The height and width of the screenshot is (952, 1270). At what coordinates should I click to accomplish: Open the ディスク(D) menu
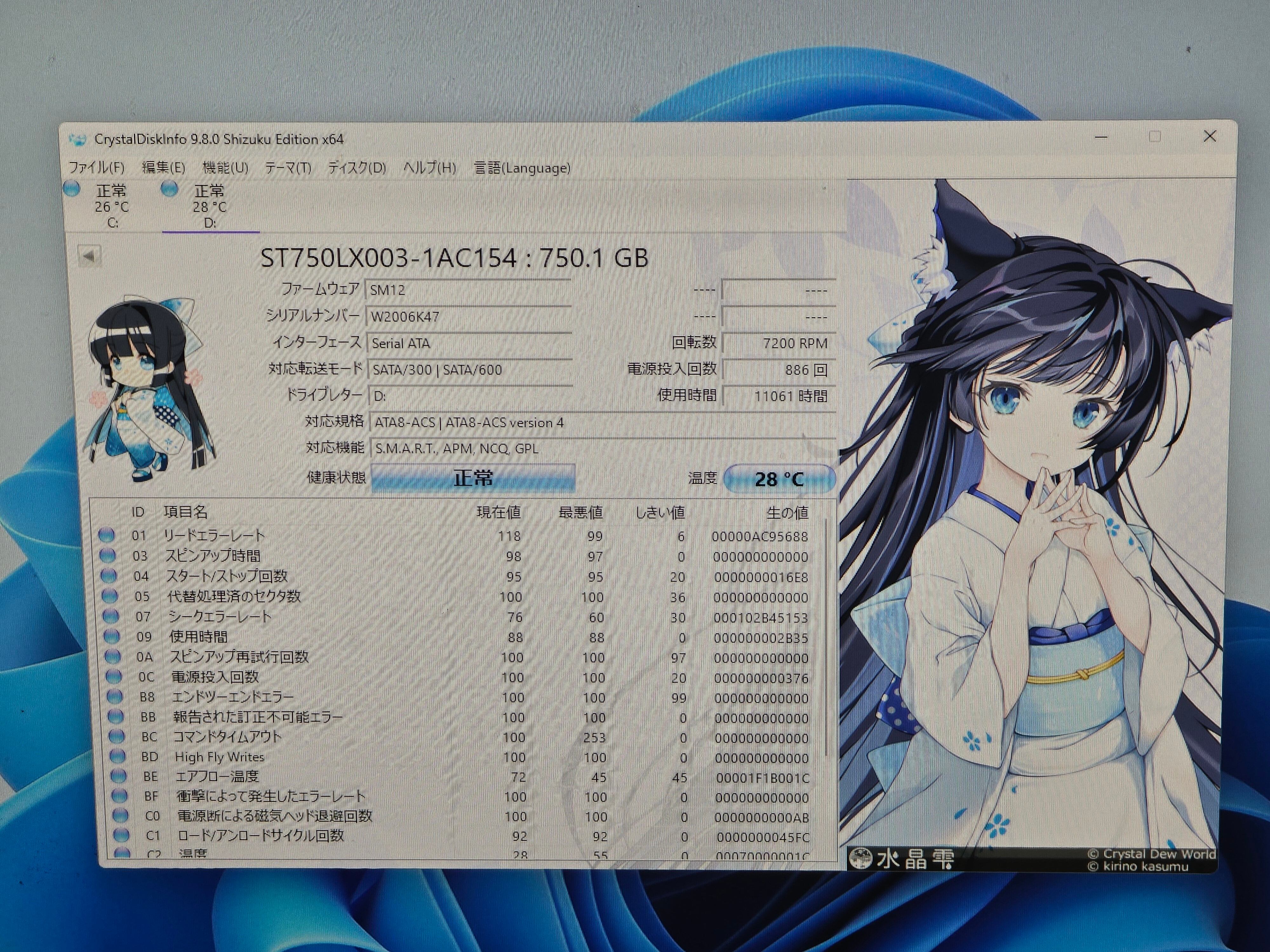pos(357,168)
